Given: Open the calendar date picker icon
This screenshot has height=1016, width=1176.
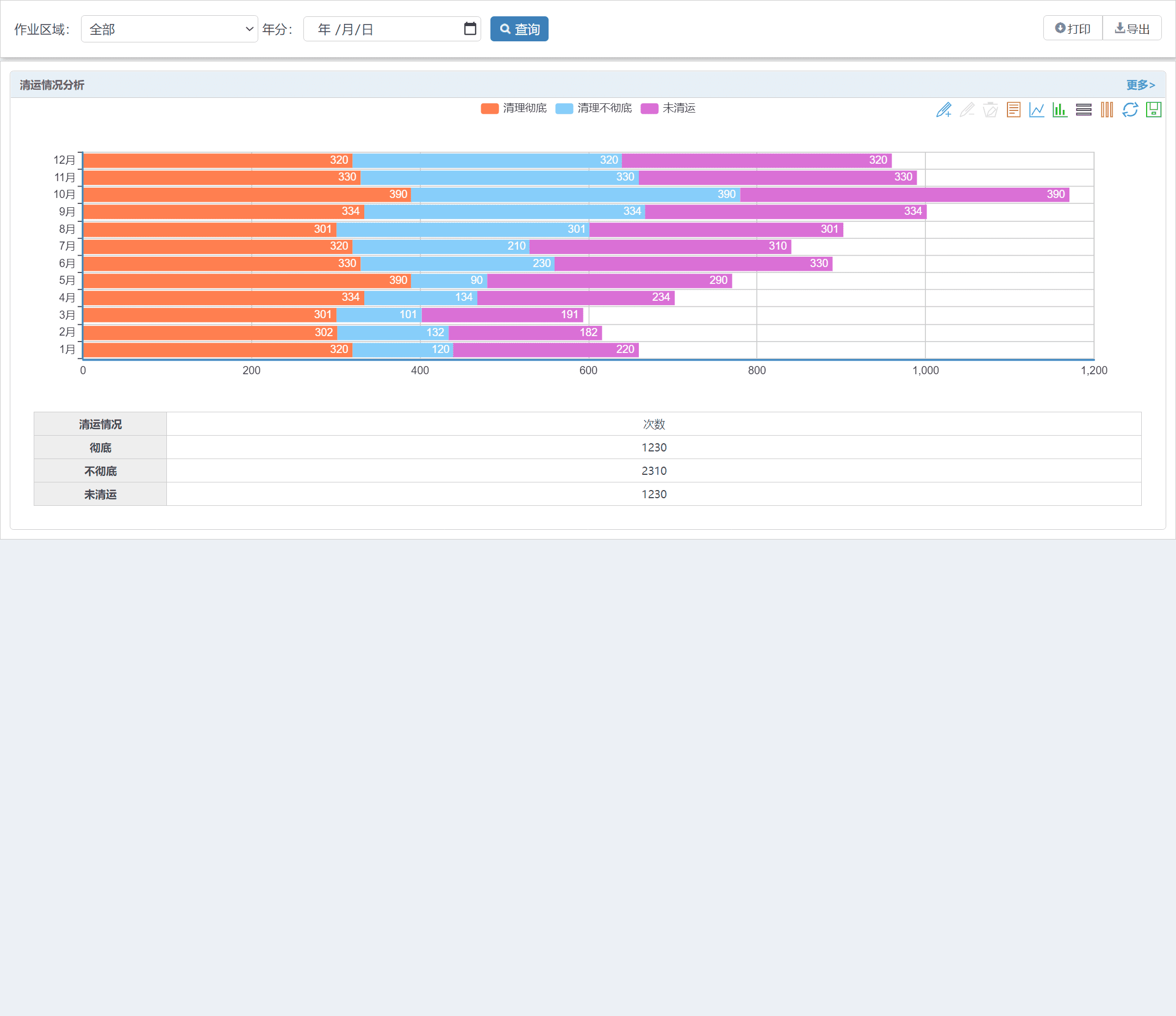Looking at the screenshot, I should click(470, 28).
